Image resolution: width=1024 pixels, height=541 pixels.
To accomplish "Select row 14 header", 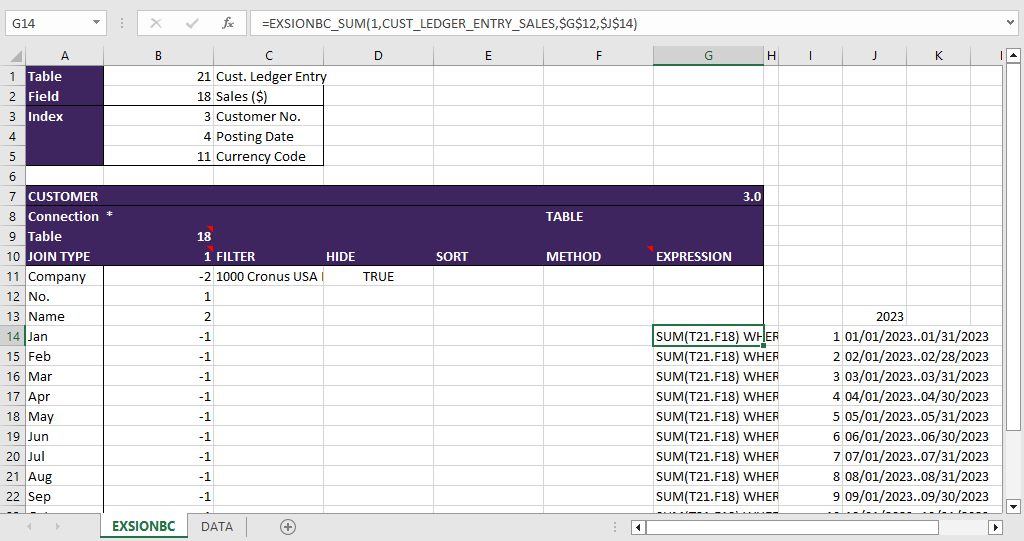I will point(13,336).
